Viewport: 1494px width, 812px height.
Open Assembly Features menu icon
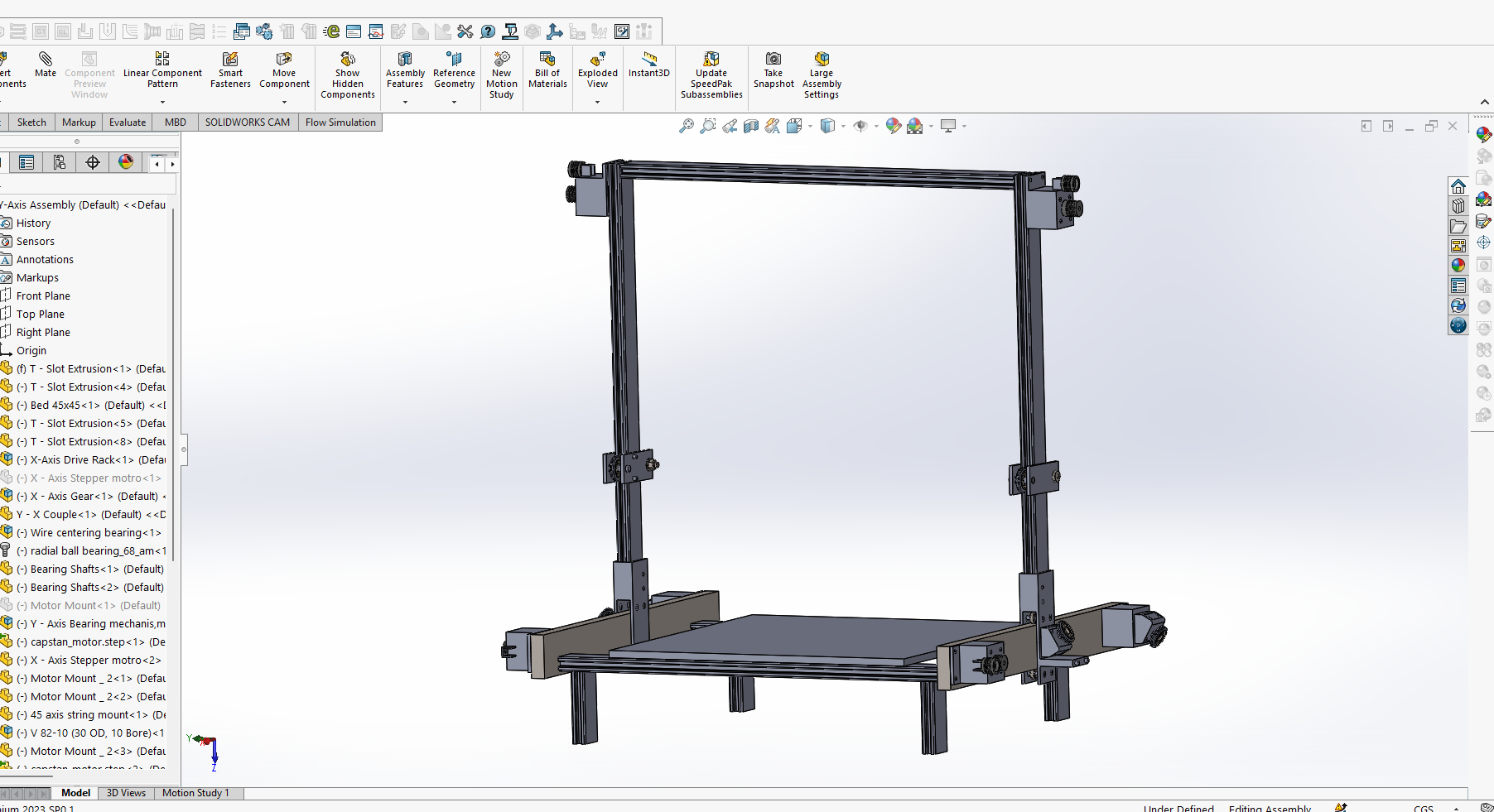point(405,70)
